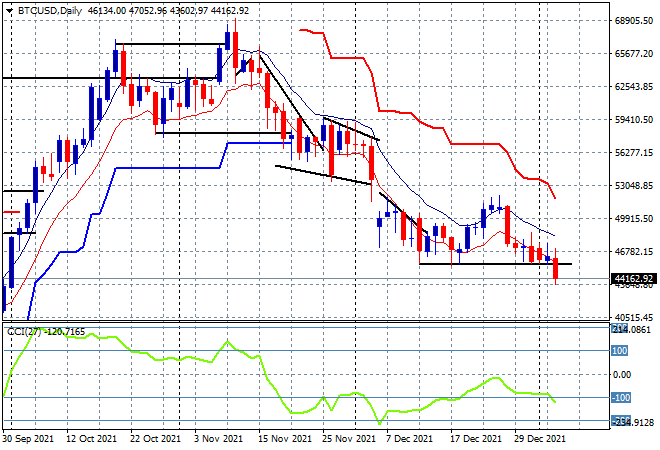Select the horizontal black support line near 45600

pos(490,264)
